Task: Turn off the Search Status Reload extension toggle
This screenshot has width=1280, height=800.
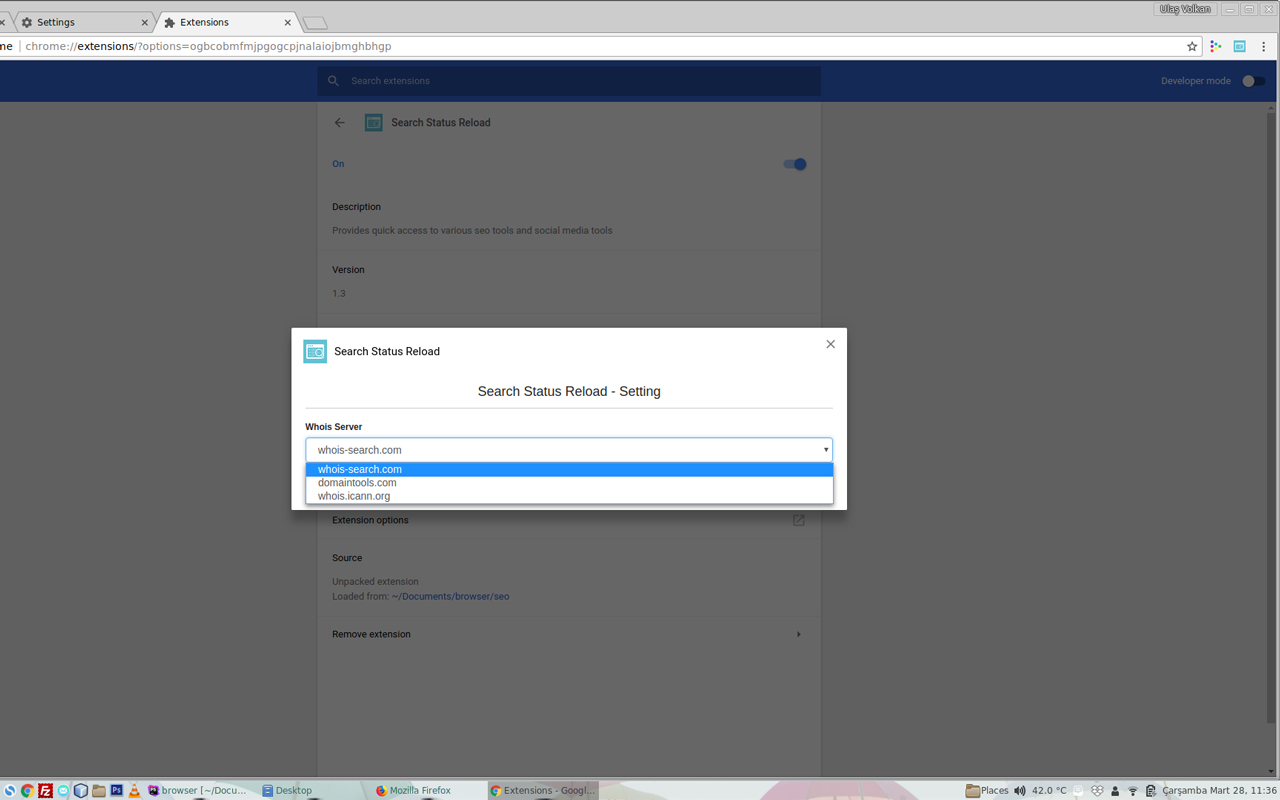Action: click(793, 164)
